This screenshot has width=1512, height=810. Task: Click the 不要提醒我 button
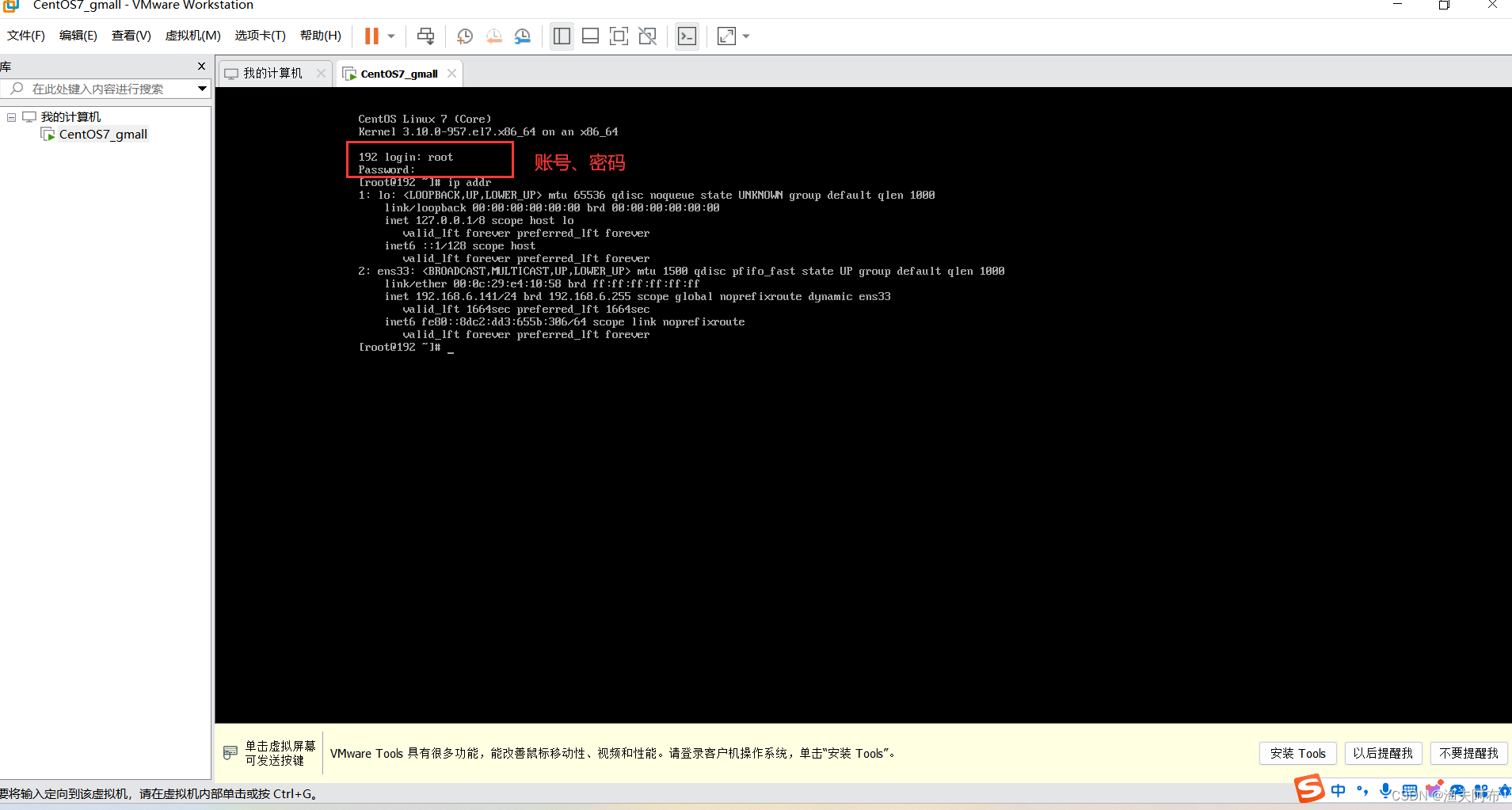[1468, 753]
